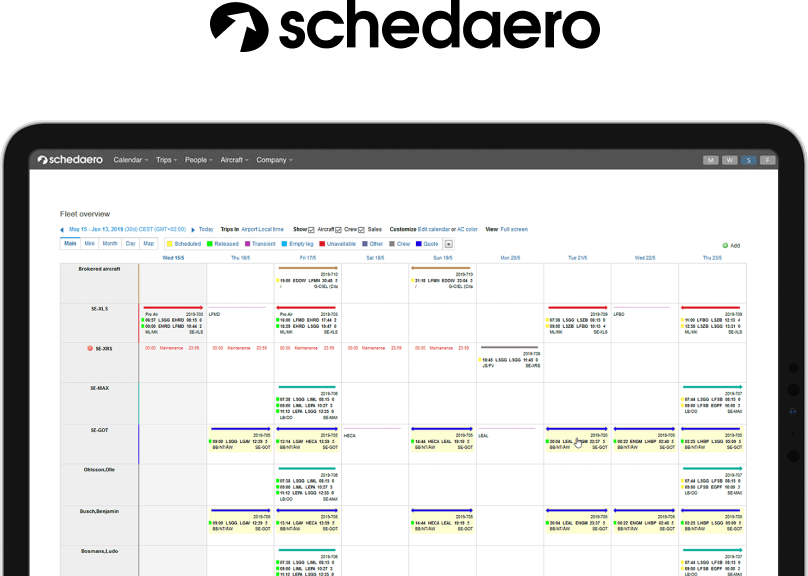Viewport: 808px width, 576px height.
Task: Click the Today link
Action: [x=206, y=229]
